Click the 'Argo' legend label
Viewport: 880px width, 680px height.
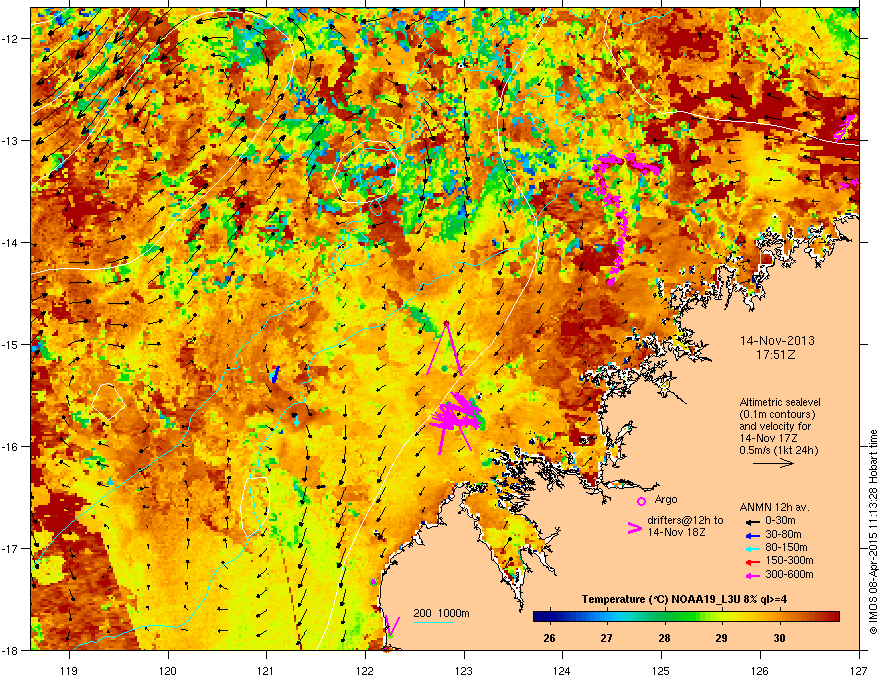[x=666, y=499]
